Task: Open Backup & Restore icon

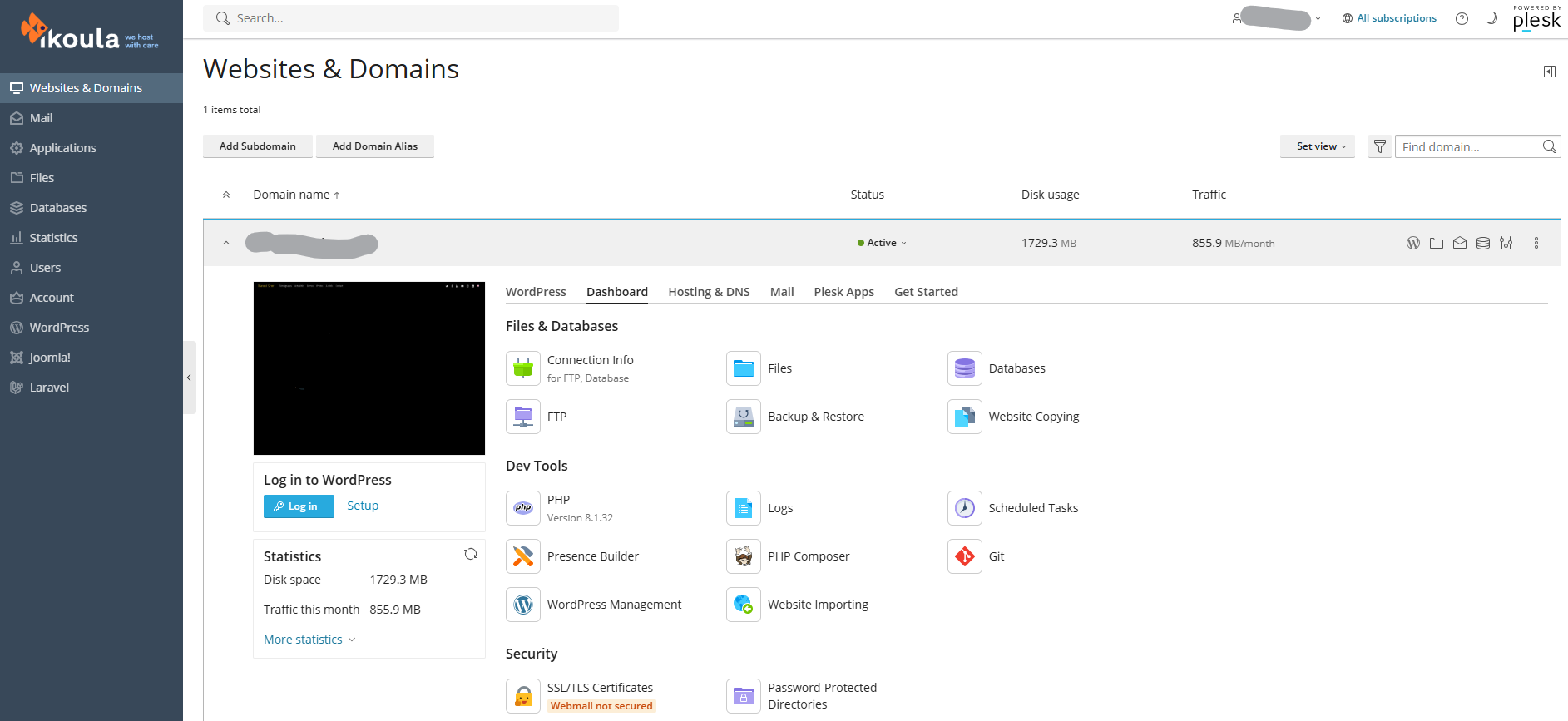Action: pyautogui.click(x=744, y=417)
